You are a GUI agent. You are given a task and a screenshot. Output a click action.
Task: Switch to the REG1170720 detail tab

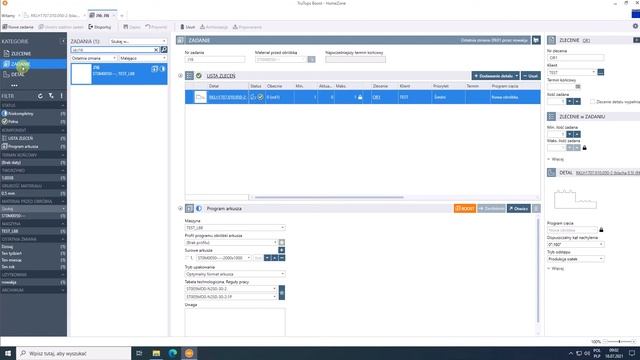pyautogui.click(x=52, y=16)
